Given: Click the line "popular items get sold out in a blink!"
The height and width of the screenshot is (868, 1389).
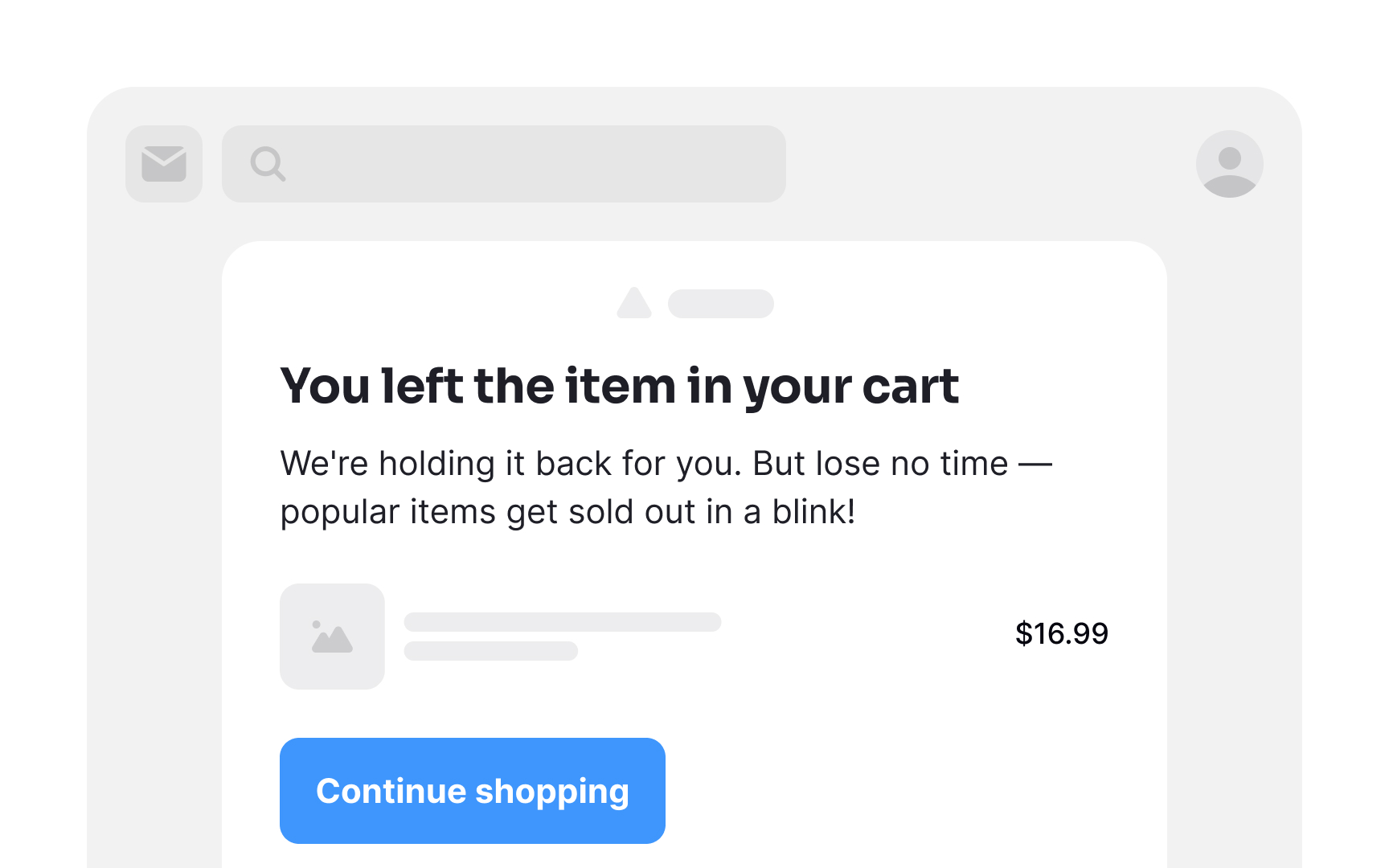Looking at the screenshot, I should click(x=567, y=512).
